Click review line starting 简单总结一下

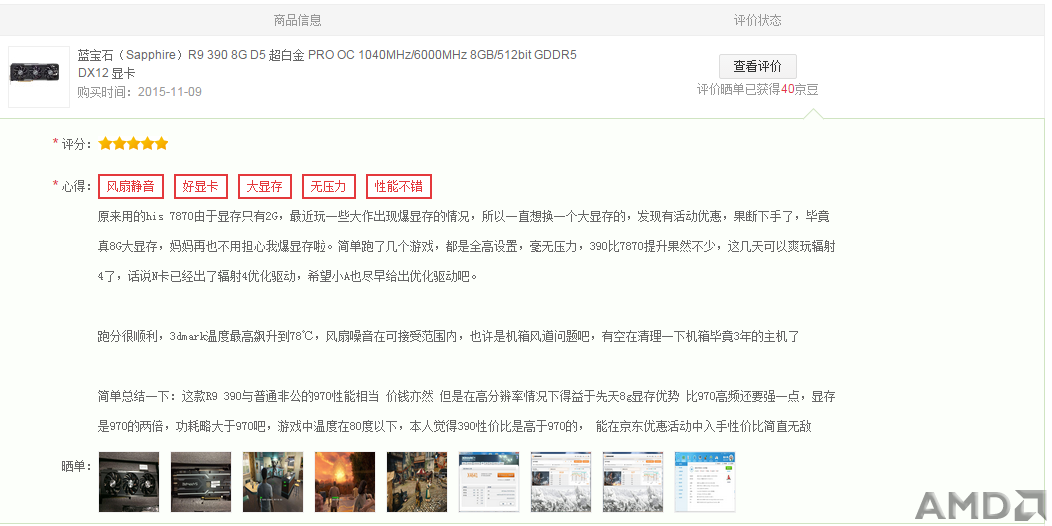point(466,396)
